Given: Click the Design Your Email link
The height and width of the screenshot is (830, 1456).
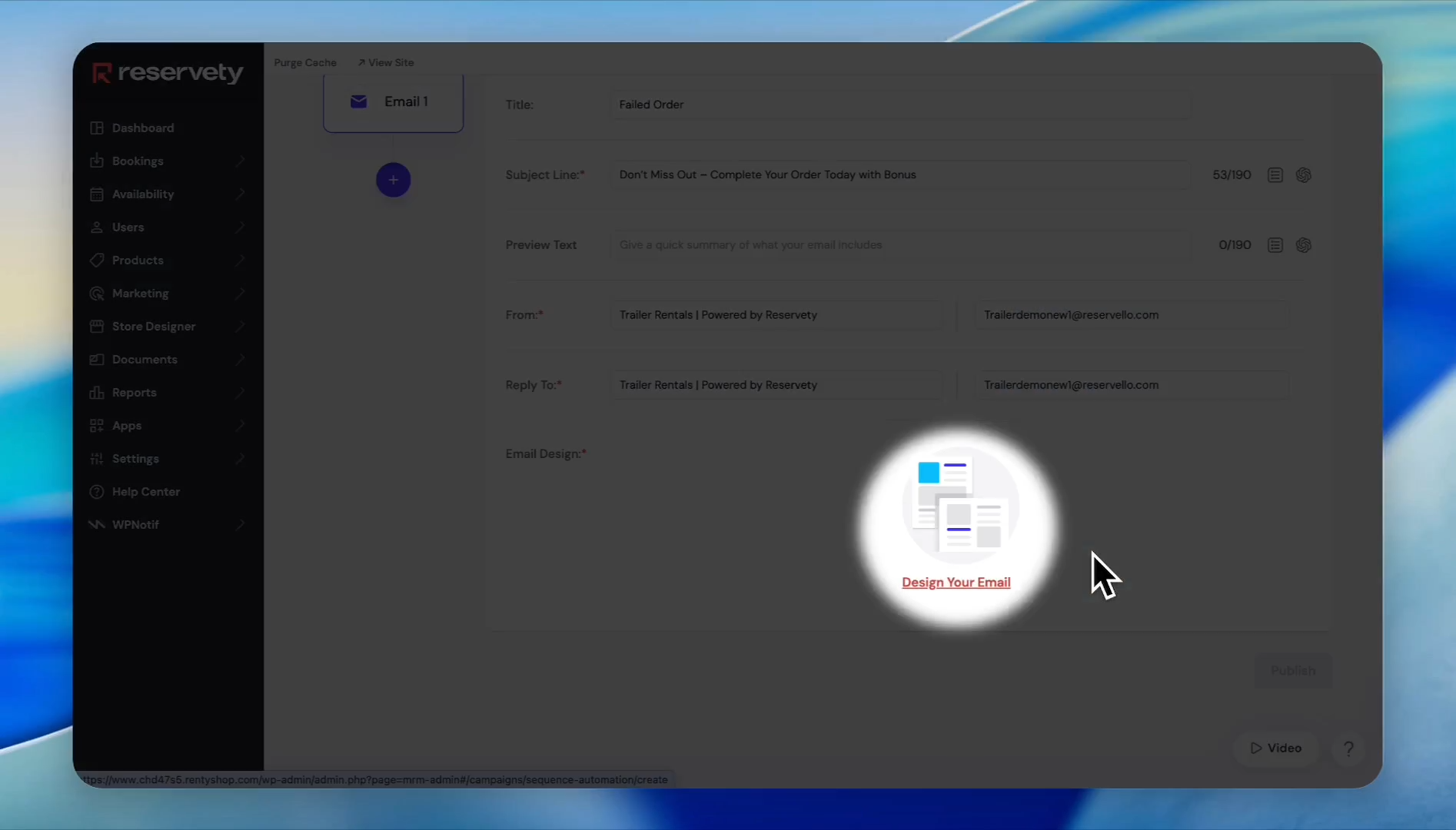Looking at the screenshot, I should pos(956,582).
